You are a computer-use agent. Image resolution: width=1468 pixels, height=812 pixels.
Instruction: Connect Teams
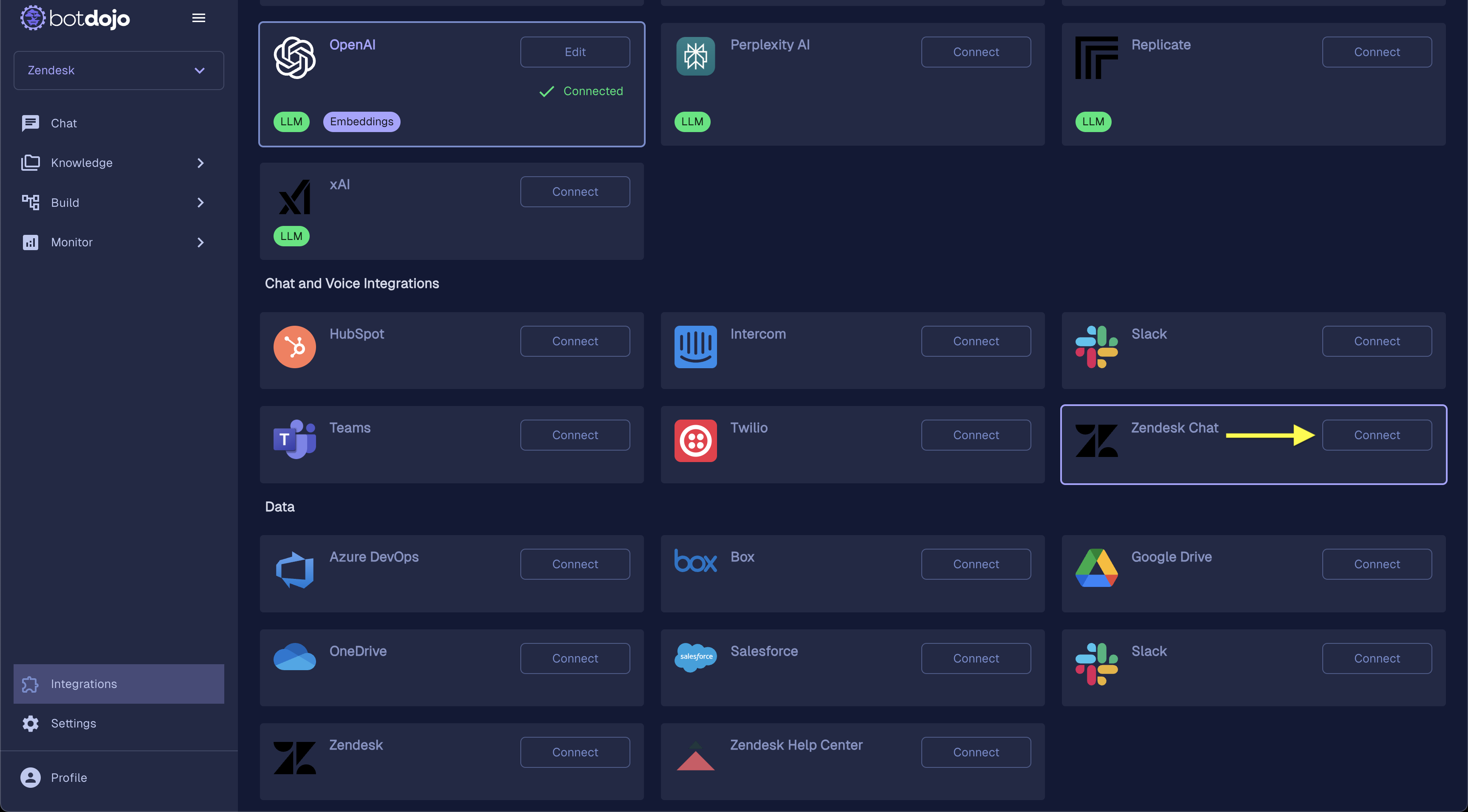(575, 435)
